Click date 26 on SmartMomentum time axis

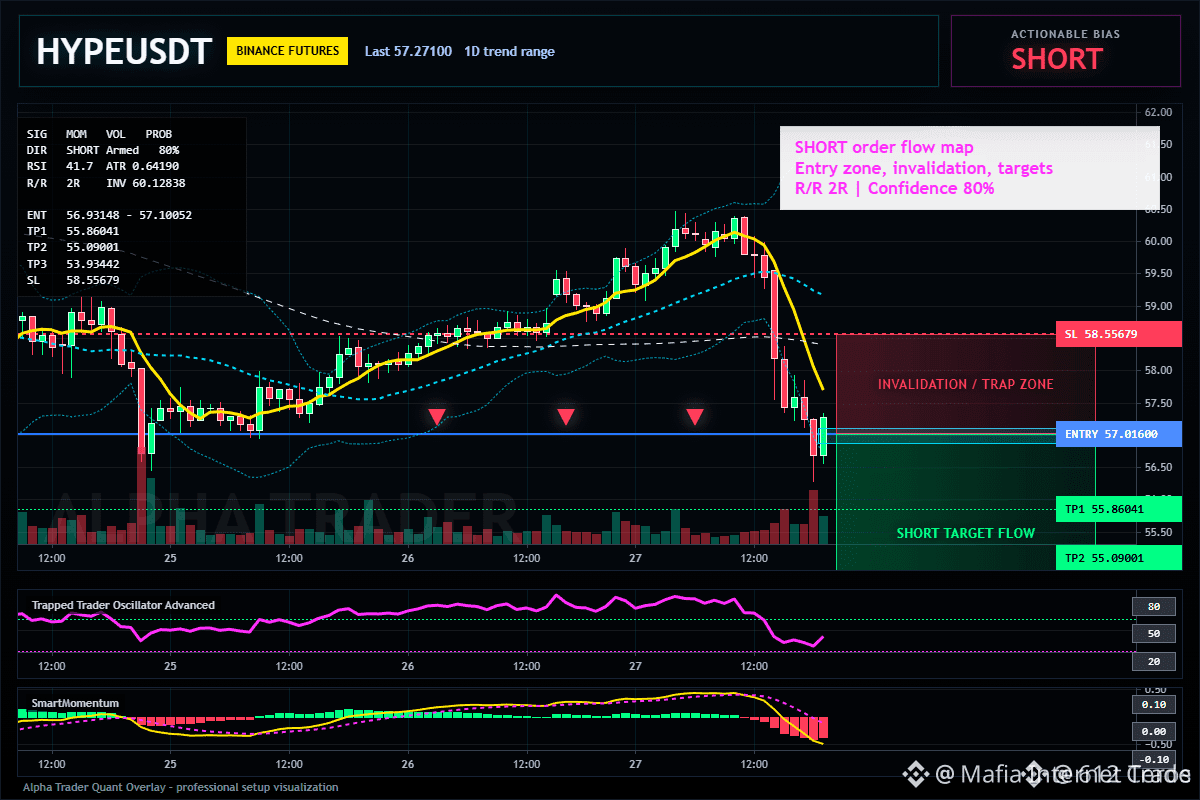(x=408, y=763)
